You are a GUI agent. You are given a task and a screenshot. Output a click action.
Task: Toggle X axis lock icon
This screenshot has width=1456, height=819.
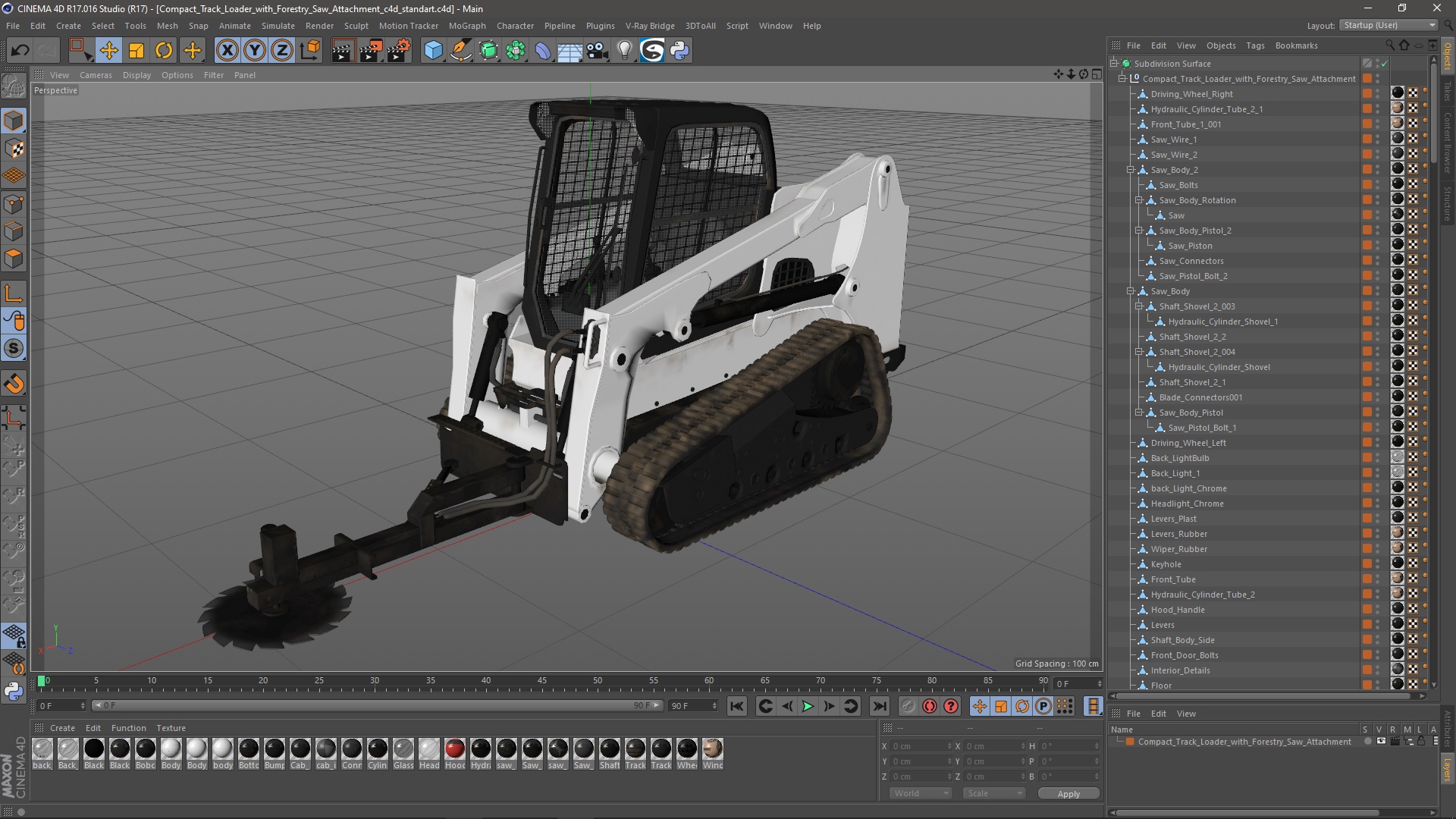pos(227,51)
